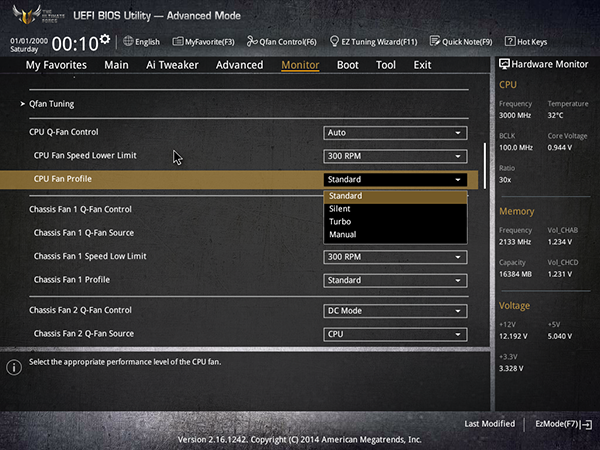Click the EZ Tuning Wizard bulb icon
The height and width of the screenshot is (450, 600).
coord(334,41)
